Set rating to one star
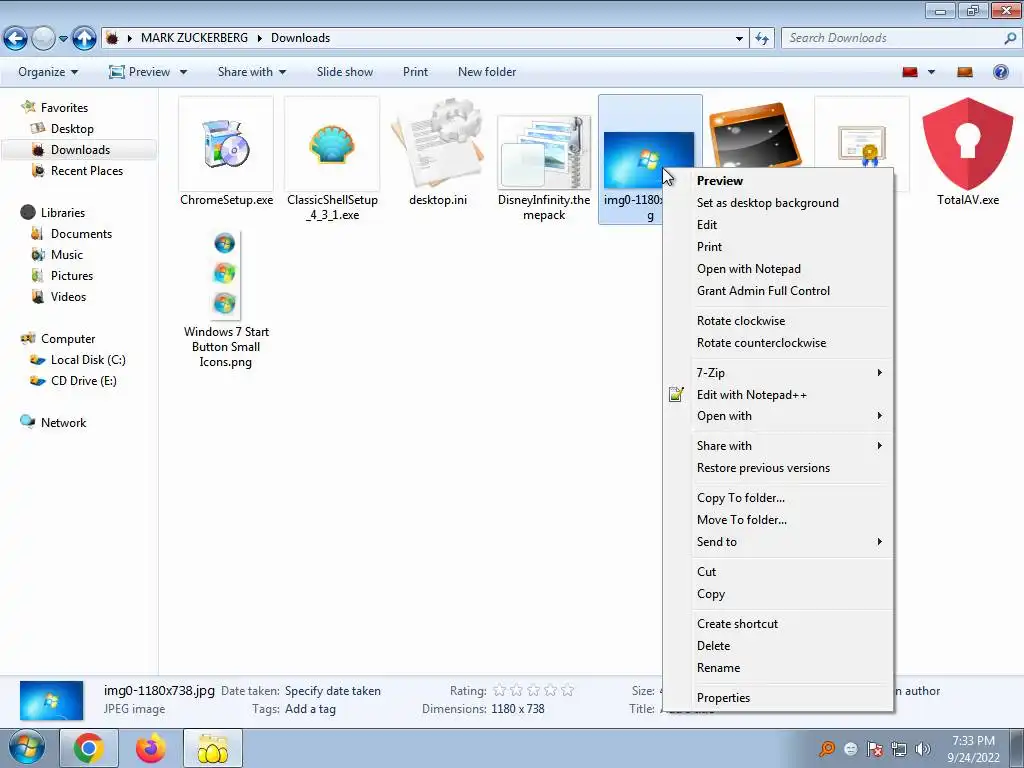Screen dimensions: 1024x768 point(500,690)
